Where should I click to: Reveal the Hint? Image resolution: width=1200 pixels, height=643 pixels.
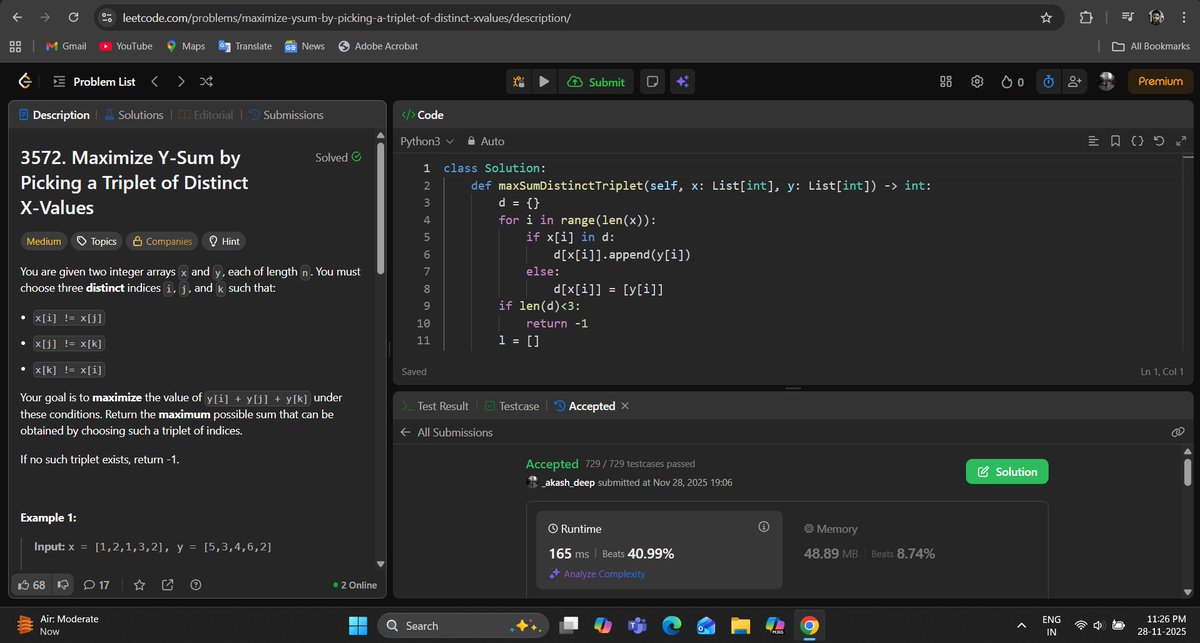tap(223, 241)
